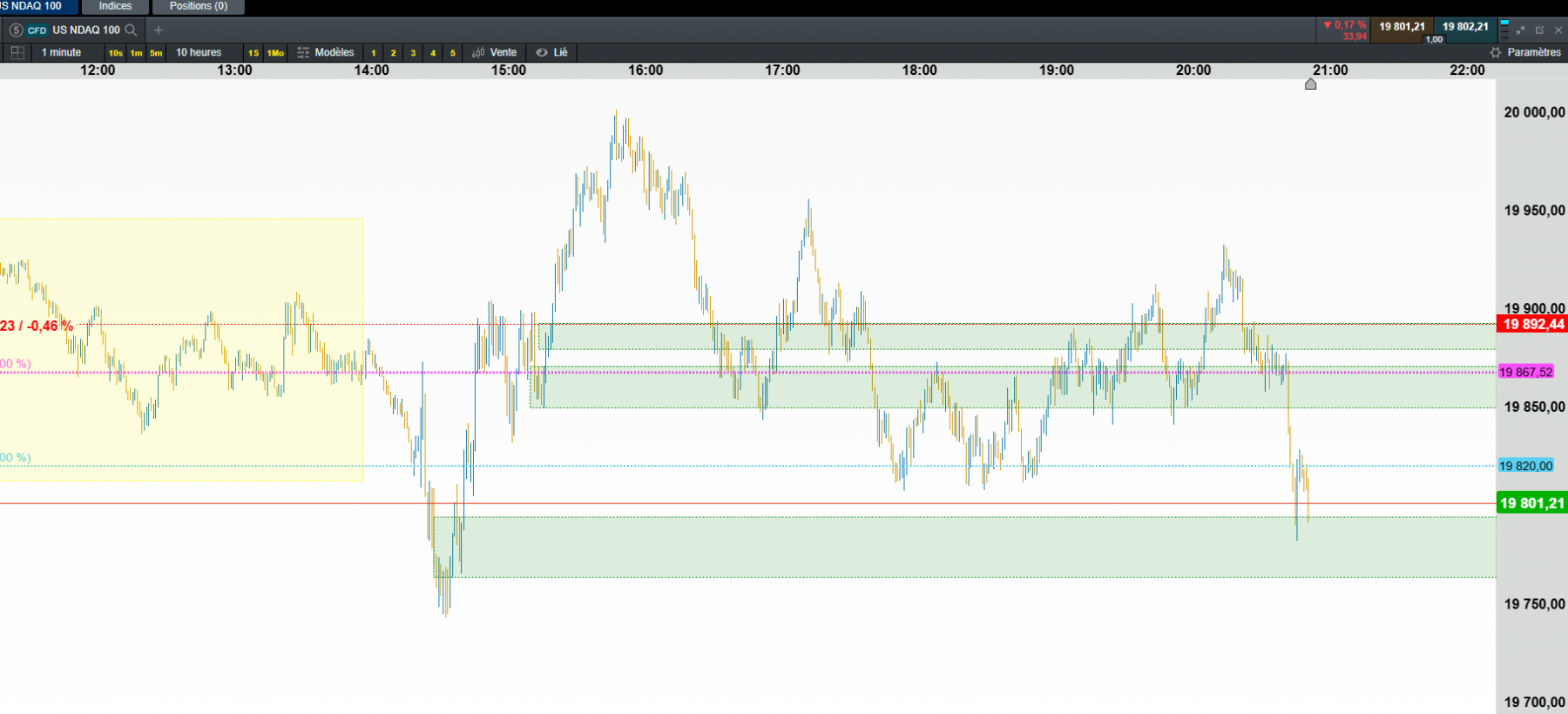The image size is (1568, 714).
Task: Select template preset number 3
Action: 413,53
